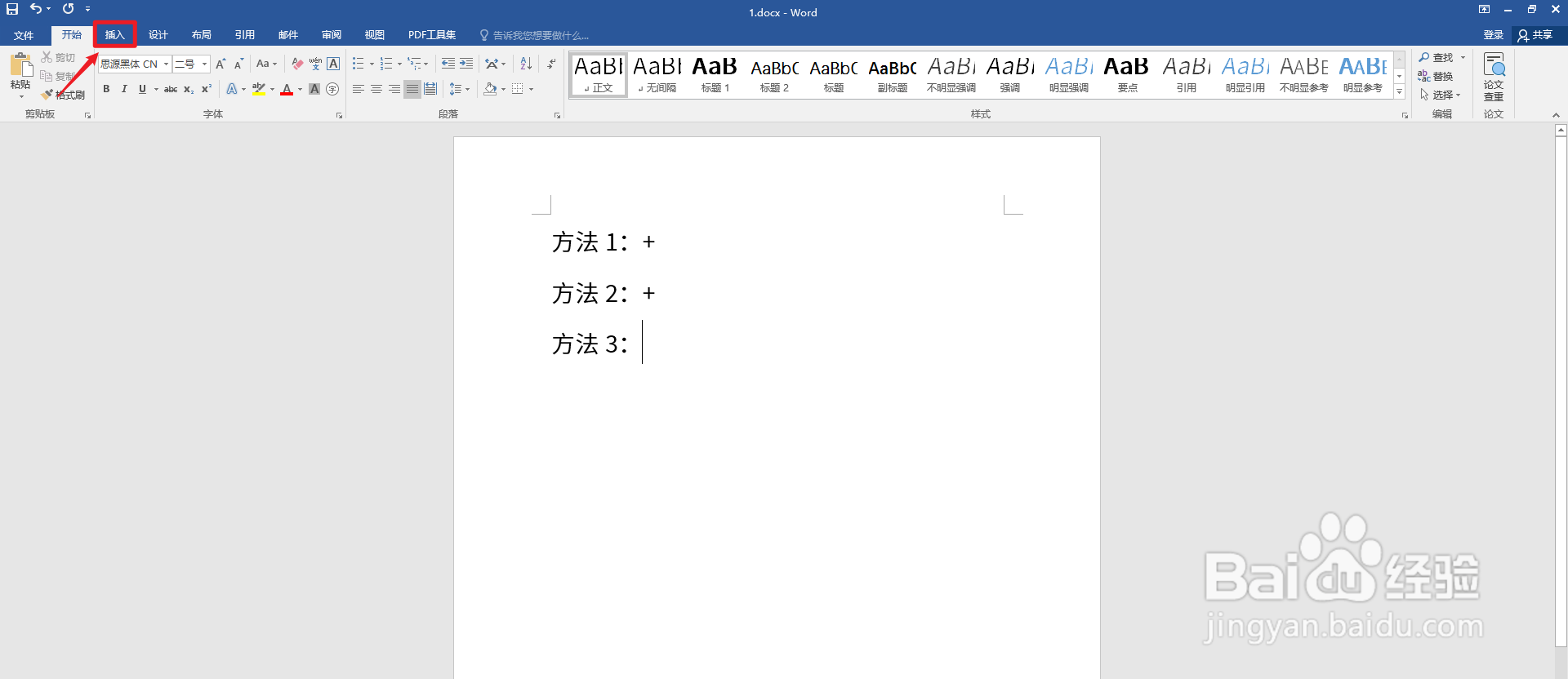
Task: Select Align left paragraph icon
Action: click(359, 89)
